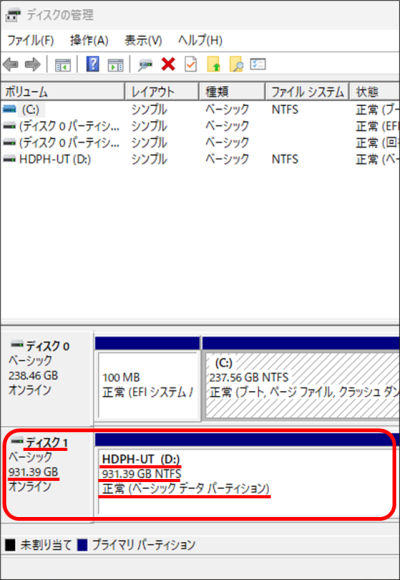This screenshot has width=400, height=580.
Task: Sort by the ファイル システム column header
Action: pos(307,91)
